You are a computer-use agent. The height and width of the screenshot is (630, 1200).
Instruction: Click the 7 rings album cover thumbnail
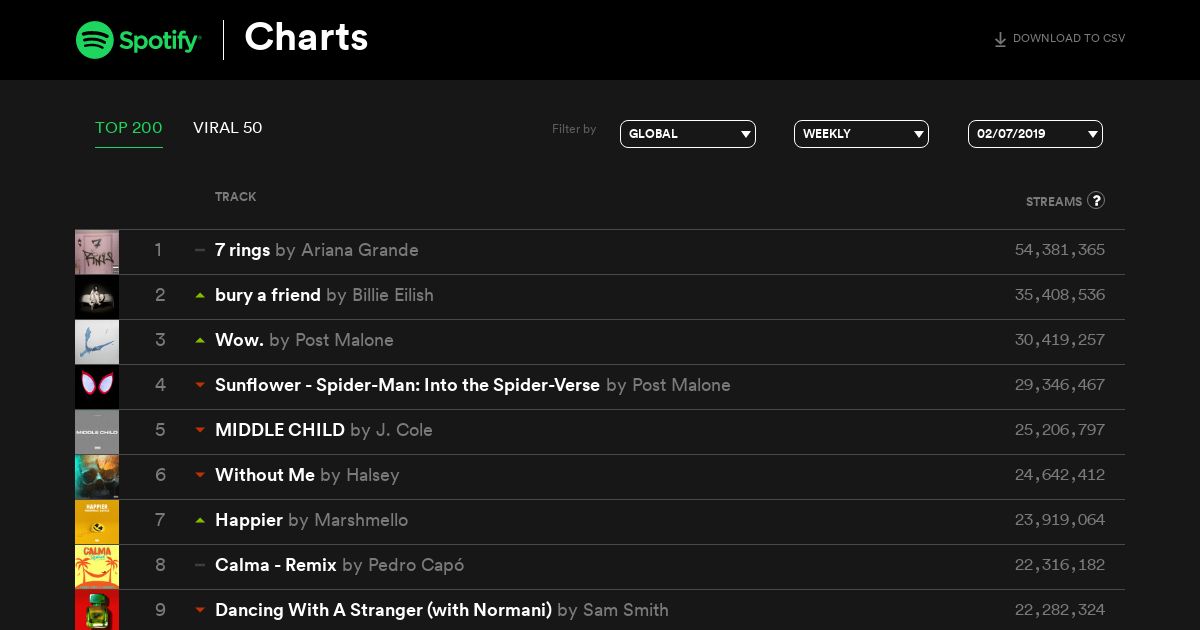[97, 252]
